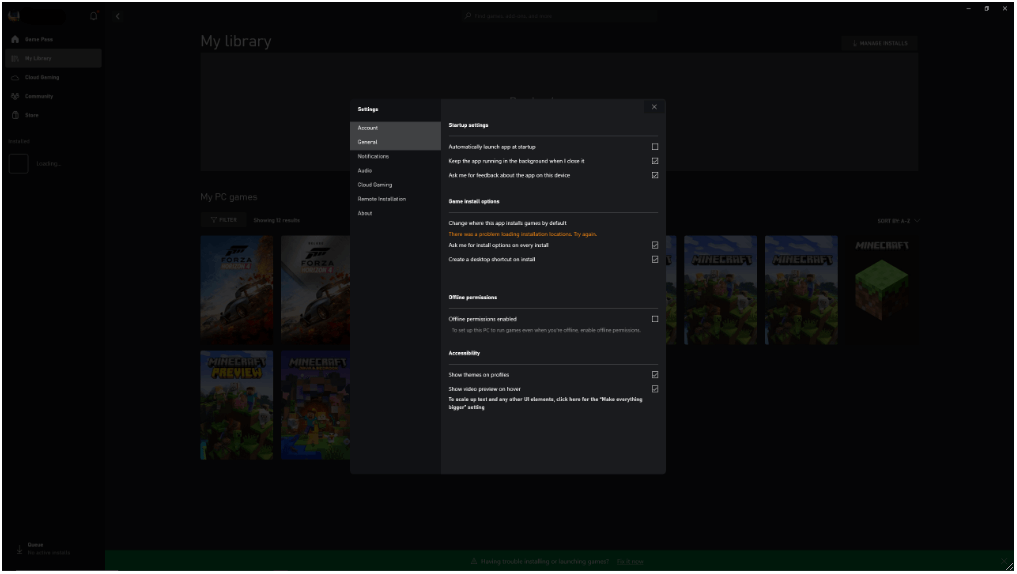Open the Account settings tab
The image size is (1017, 574).
click(395, 128)
